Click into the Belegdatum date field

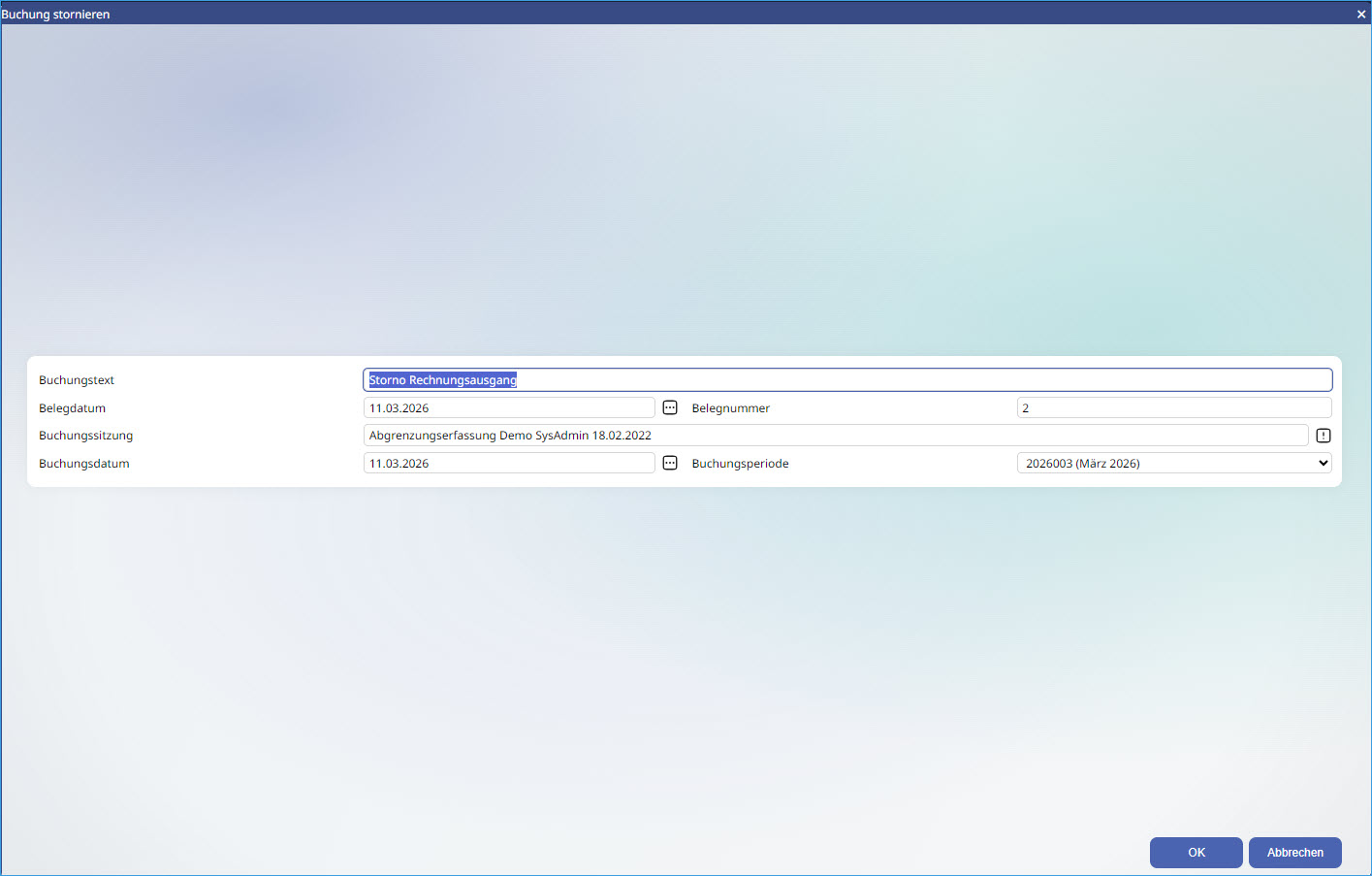(509, 407)
